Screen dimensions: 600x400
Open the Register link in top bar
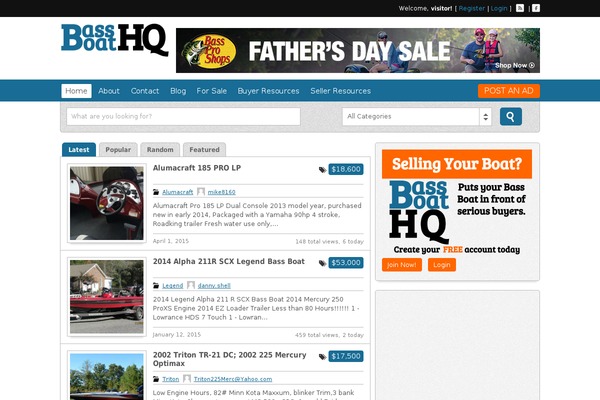point(471,8)
